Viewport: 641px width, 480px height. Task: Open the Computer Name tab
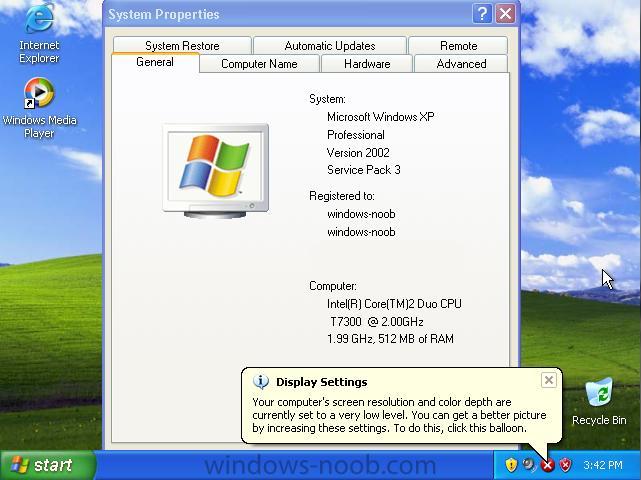(259, 64)
